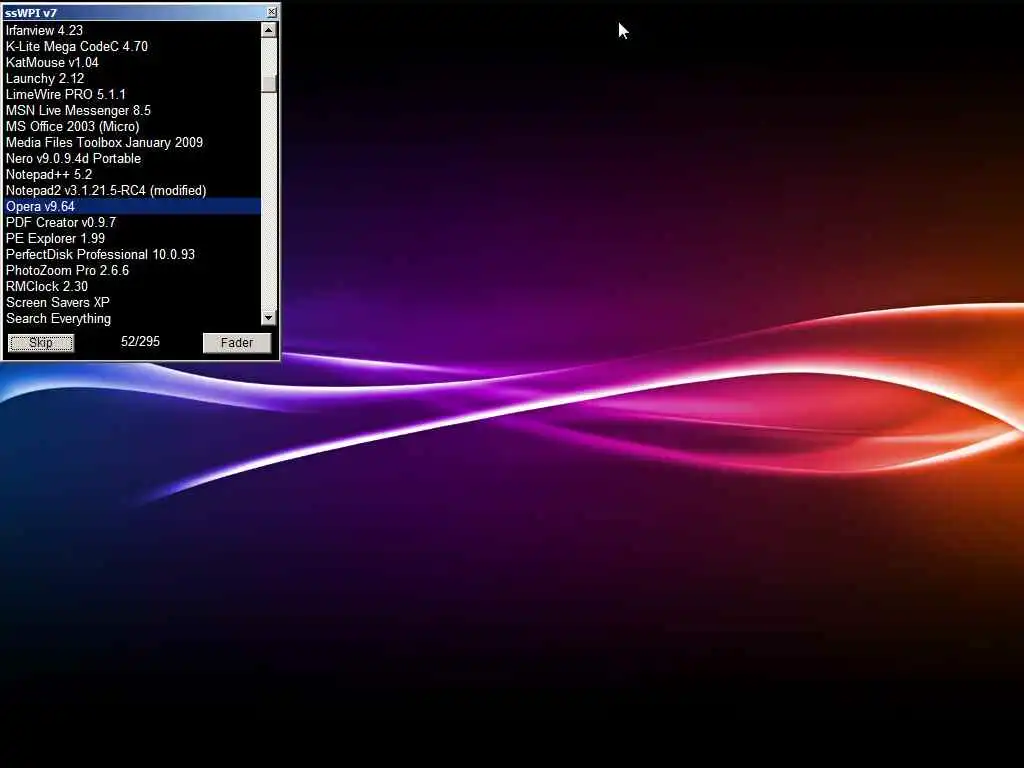
Task: Click the highlighted Opera v9.64 row
Action: (x=133, y=206)
